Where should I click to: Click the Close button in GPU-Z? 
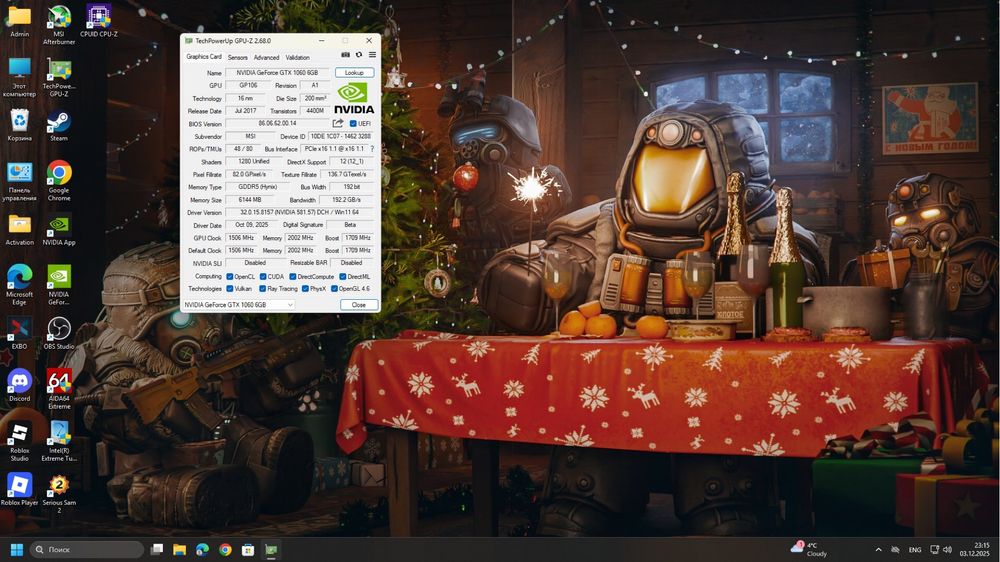tap(359, 305)
